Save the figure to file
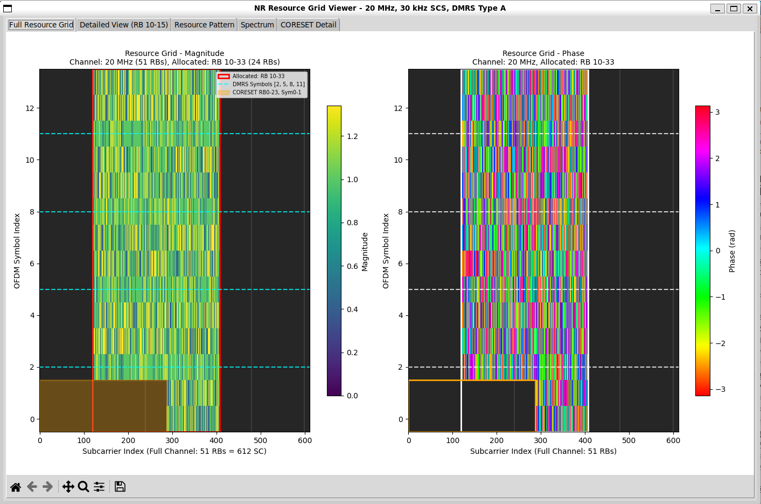 coord(120,487)
